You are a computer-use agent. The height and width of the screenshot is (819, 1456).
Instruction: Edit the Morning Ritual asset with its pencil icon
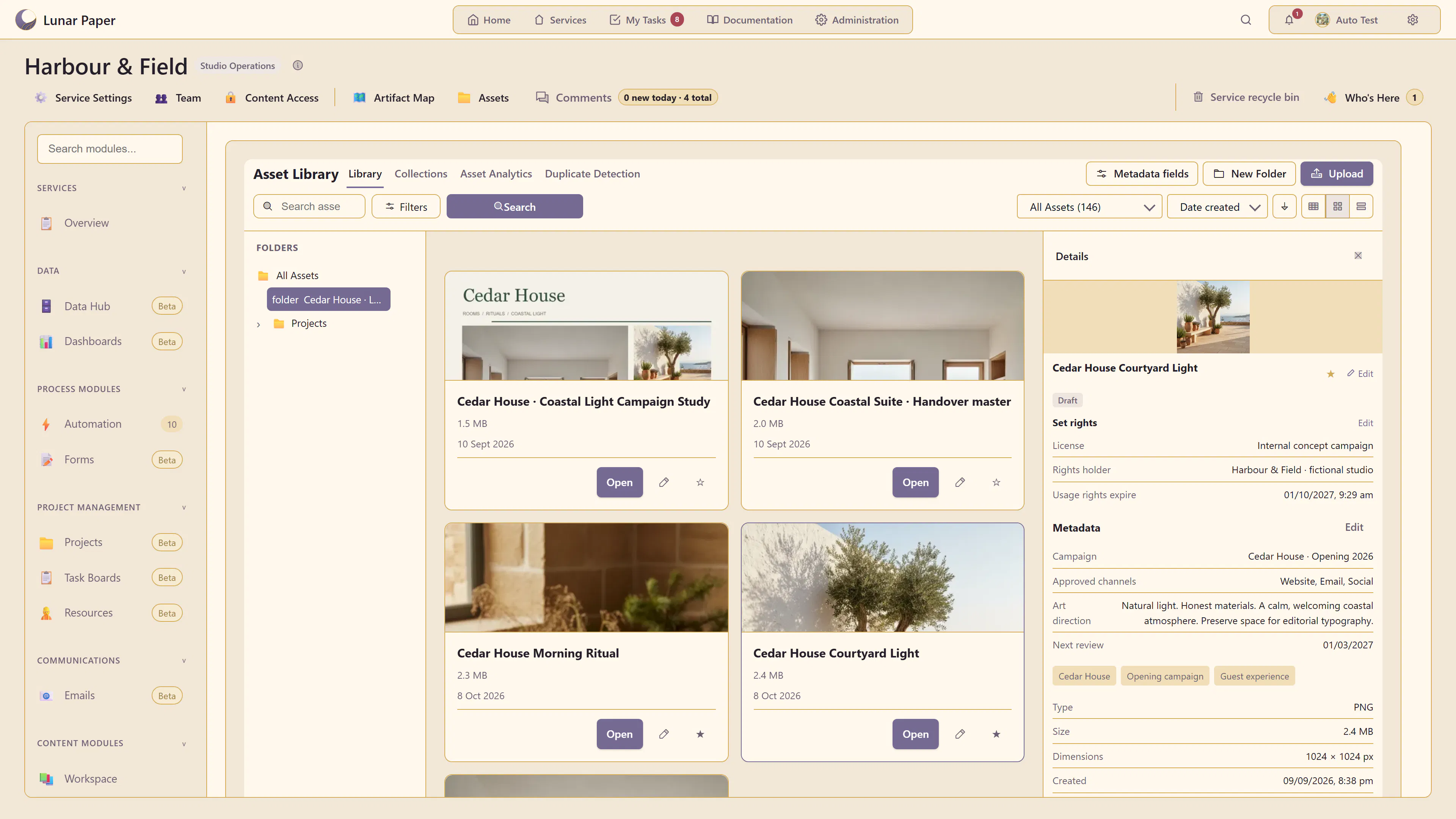tap(664, 734)
